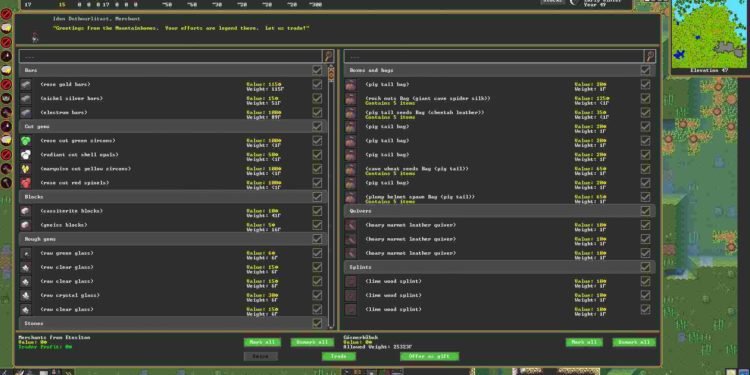Toggle the gneiss blocks checkbox

317,225
